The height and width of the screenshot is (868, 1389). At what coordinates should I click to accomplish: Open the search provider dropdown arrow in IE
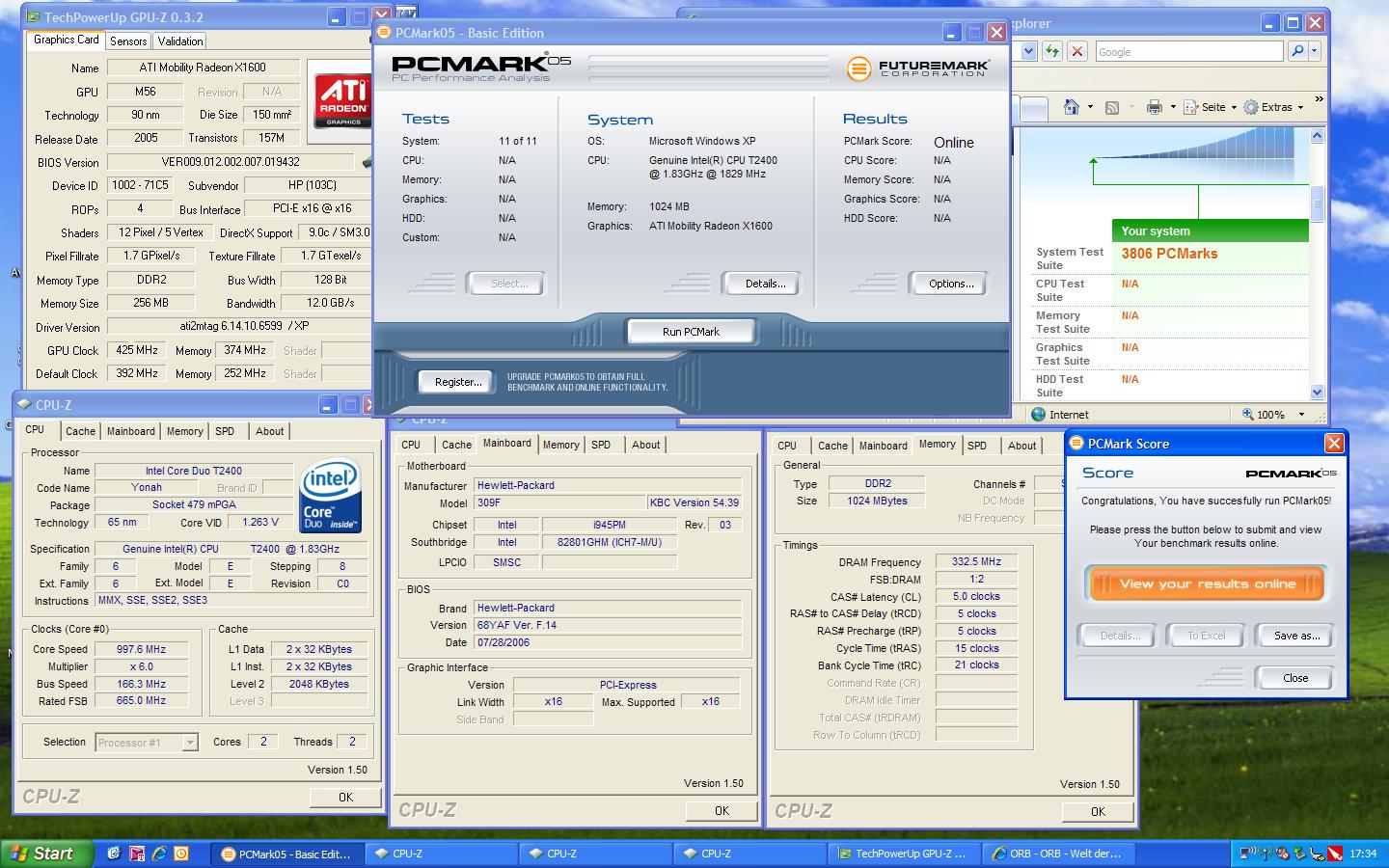(x=1314, y=51)
